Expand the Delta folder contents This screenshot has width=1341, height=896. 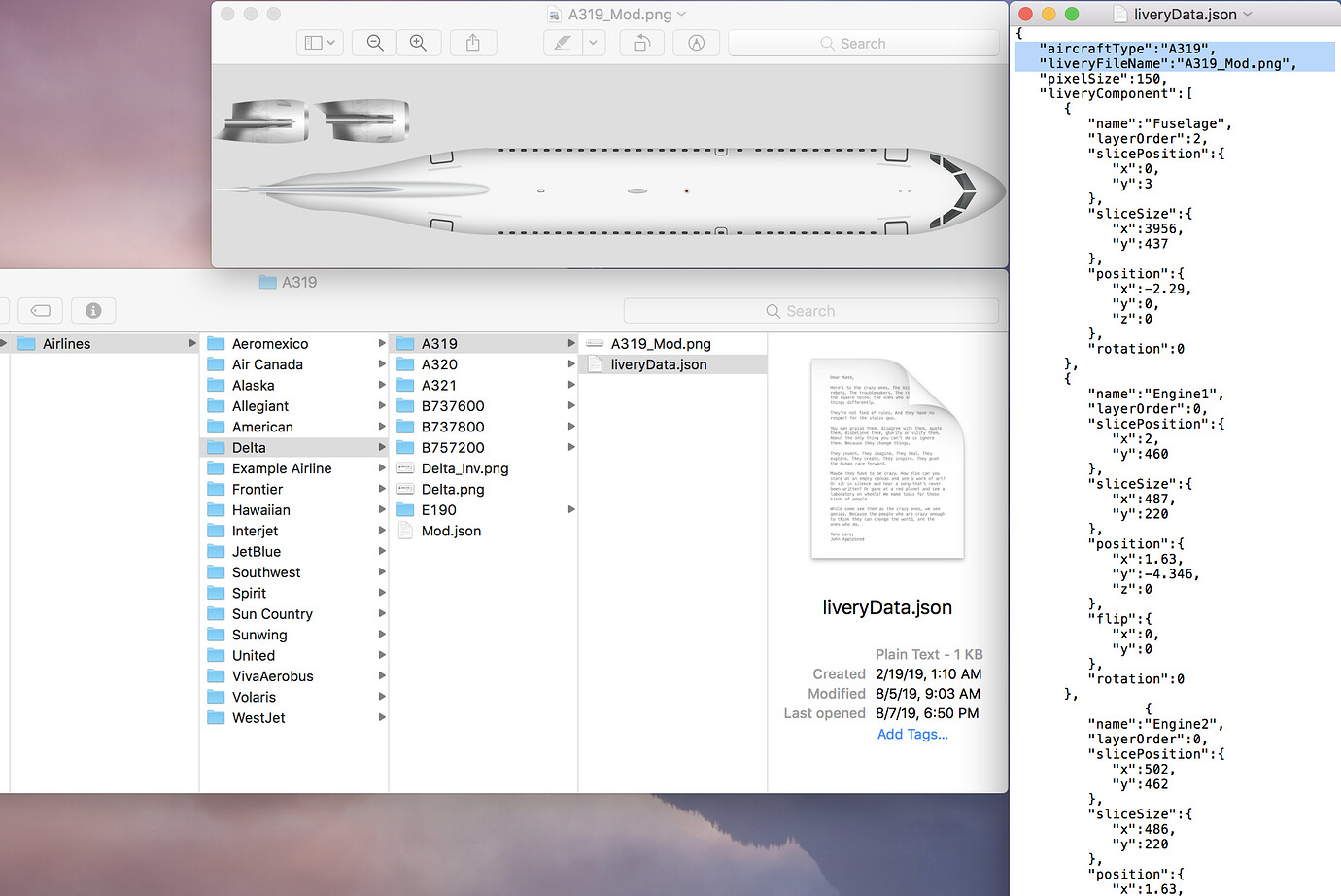pos(382,447)
